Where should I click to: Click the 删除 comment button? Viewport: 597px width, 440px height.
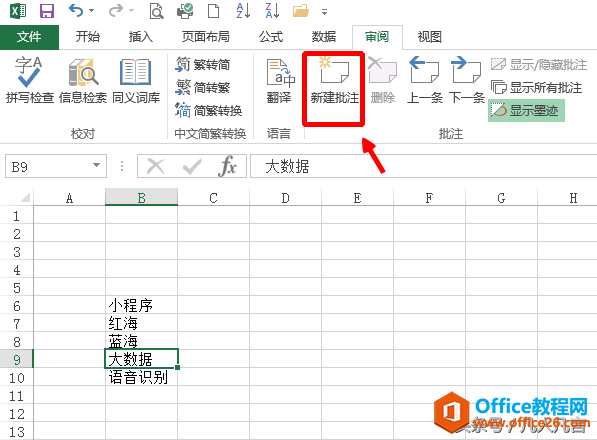pyautogui.click(x=383, y=80)
